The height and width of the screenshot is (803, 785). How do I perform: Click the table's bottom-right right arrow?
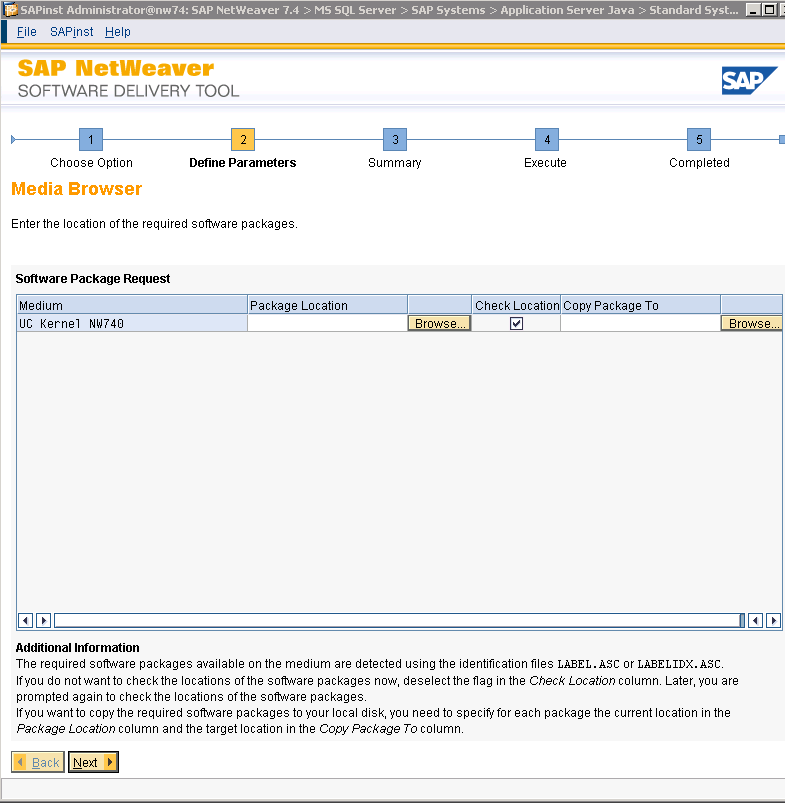pos(773,620)
